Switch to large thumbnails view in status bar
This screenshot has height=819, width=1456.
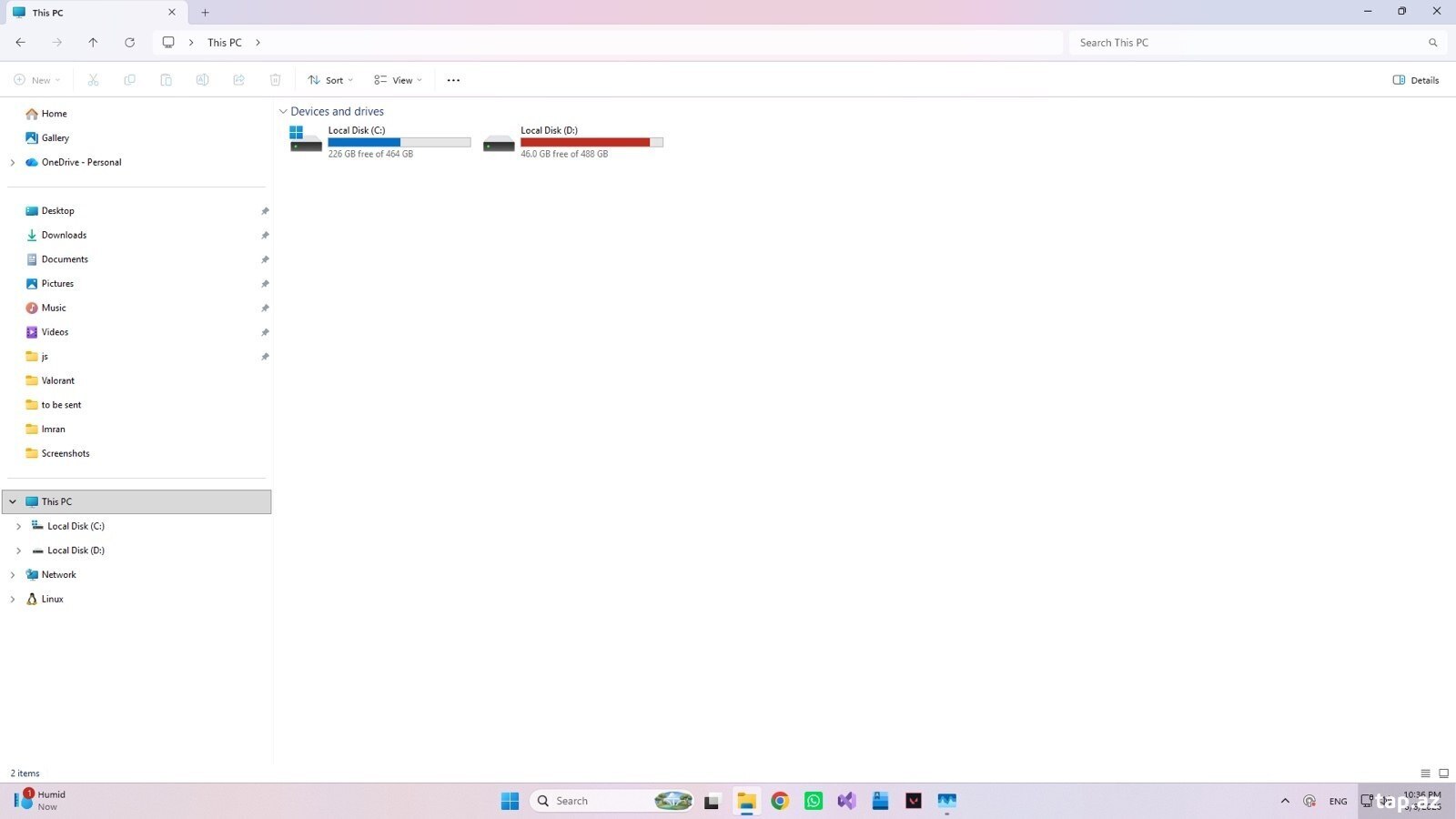click(1443, 773)
